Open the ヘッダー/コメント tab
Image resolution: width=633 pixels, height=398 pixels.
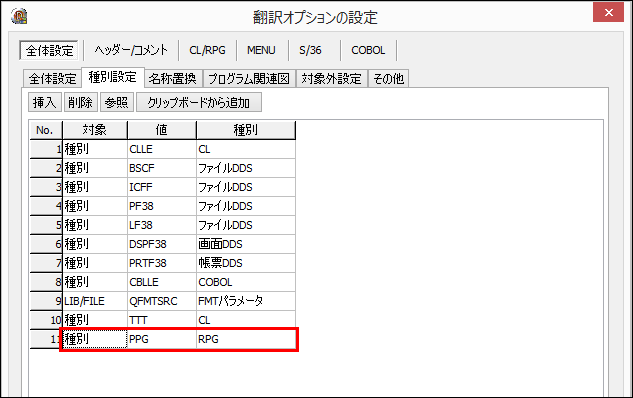click(x=131, y=50)
